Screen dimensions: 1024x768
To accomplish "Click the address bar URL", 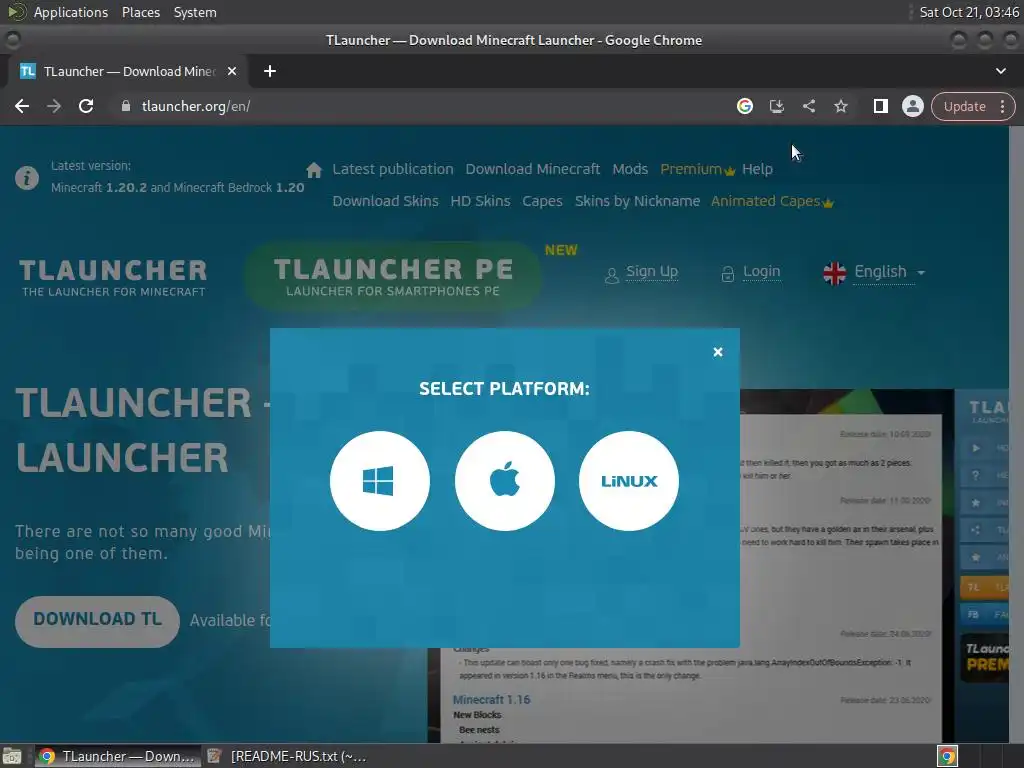I will 196,106.
